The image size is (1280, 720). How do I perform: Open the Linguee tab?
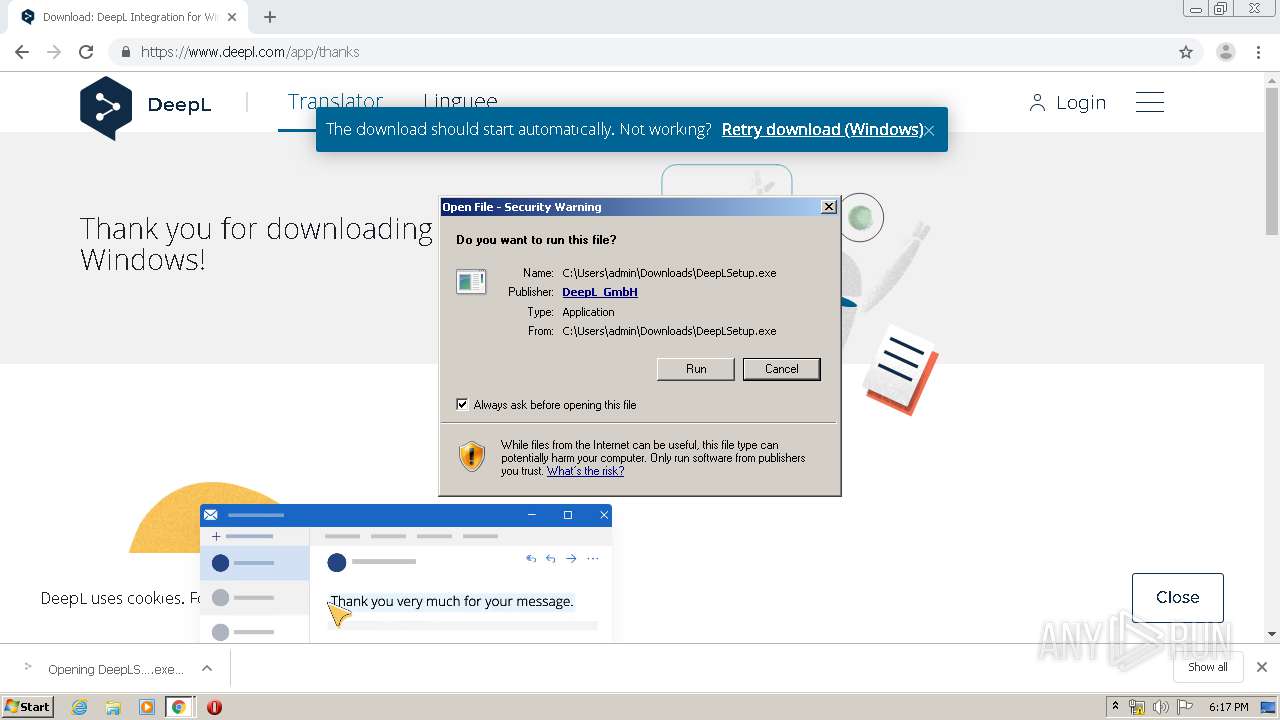point(460,101)
